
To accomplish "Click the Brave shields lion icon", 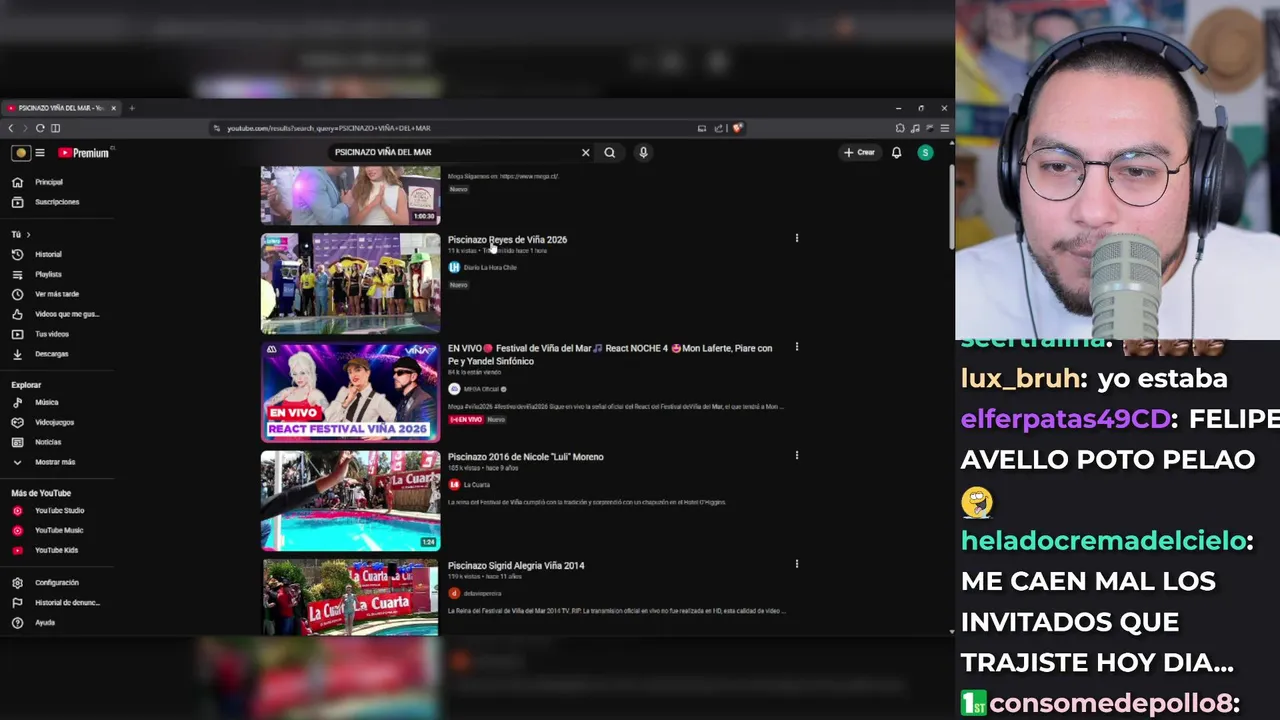I will [x=737, y=128].
